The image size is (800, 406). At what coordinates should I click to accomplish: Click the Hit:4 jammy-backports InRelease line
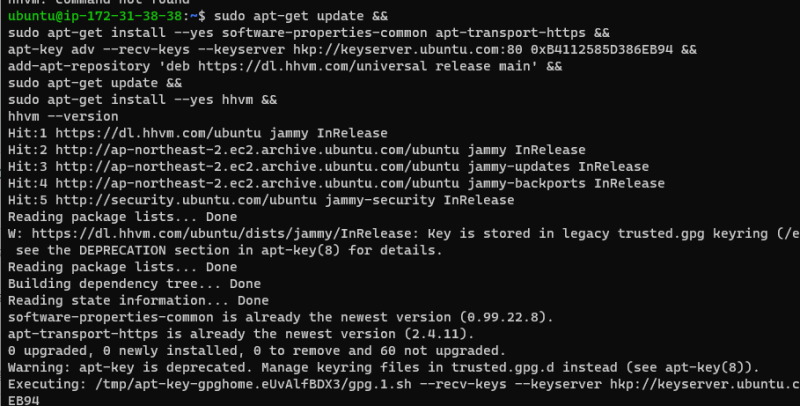[336, 182]
